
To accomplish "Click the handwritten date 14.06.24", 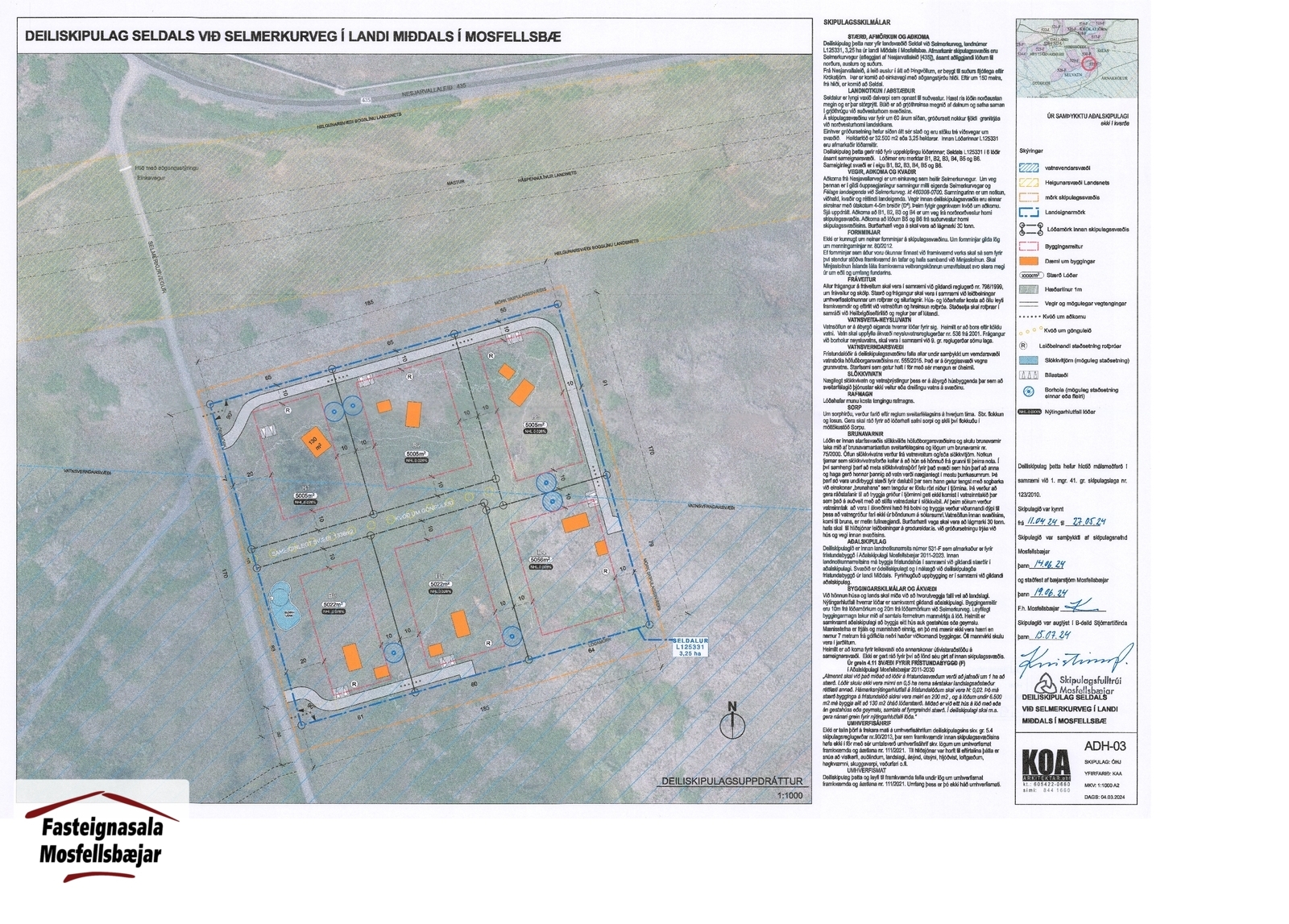I will [1048, 565].
